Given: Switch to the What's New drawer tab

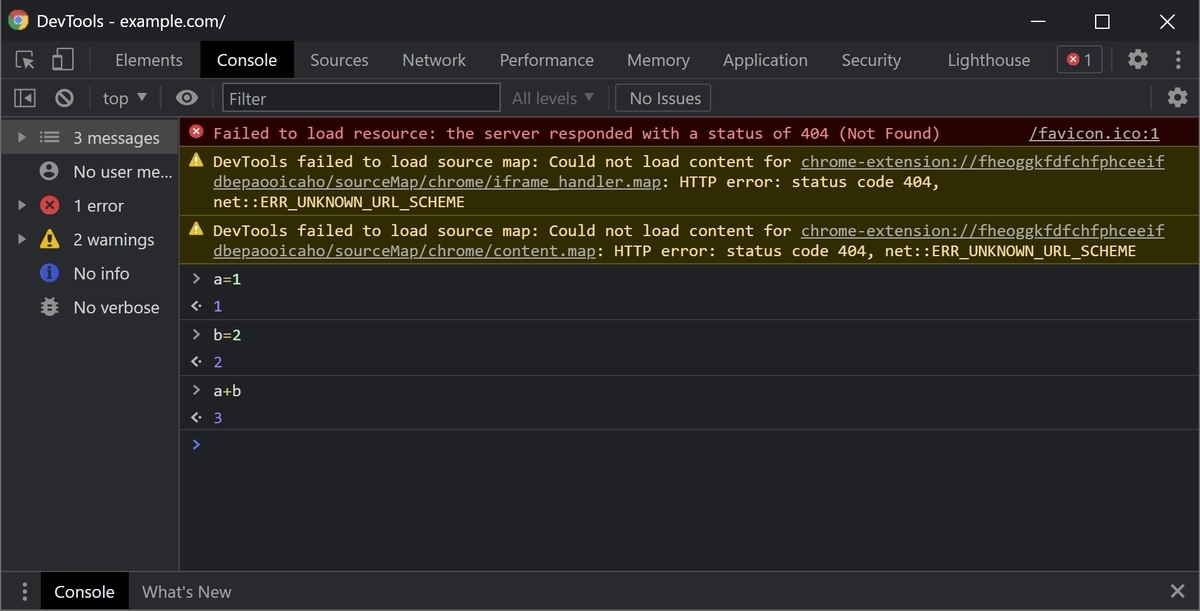Looking at the screenshot, I should 187,592.
